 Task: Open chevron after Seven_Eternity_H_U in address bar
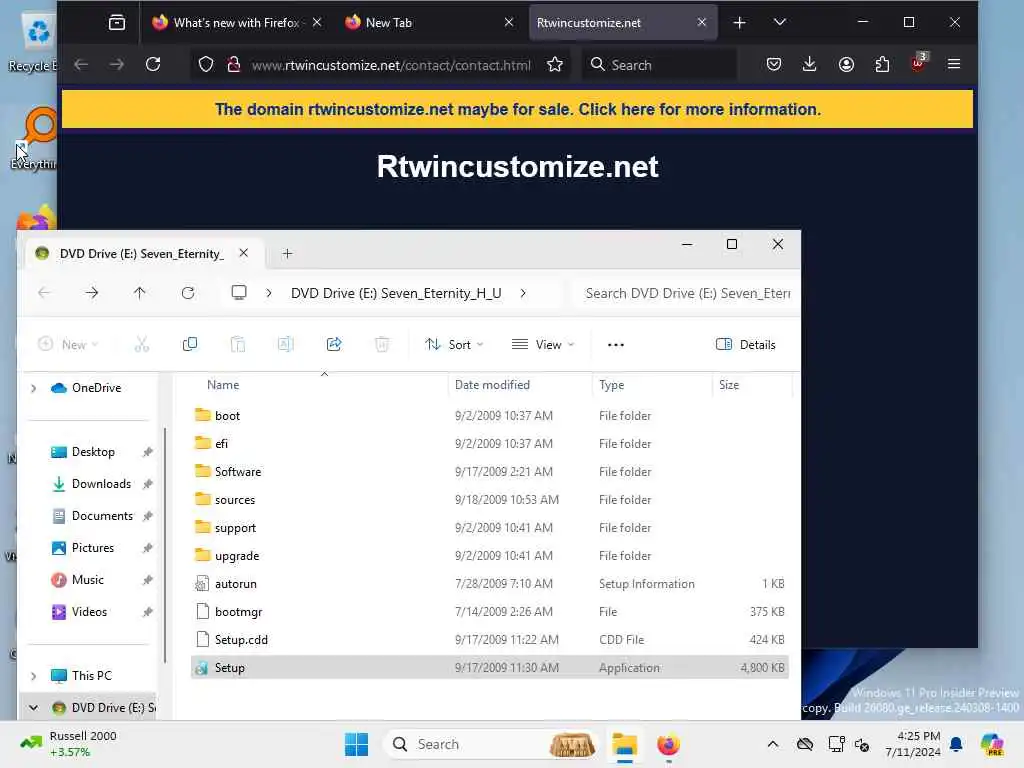(523, 293)
